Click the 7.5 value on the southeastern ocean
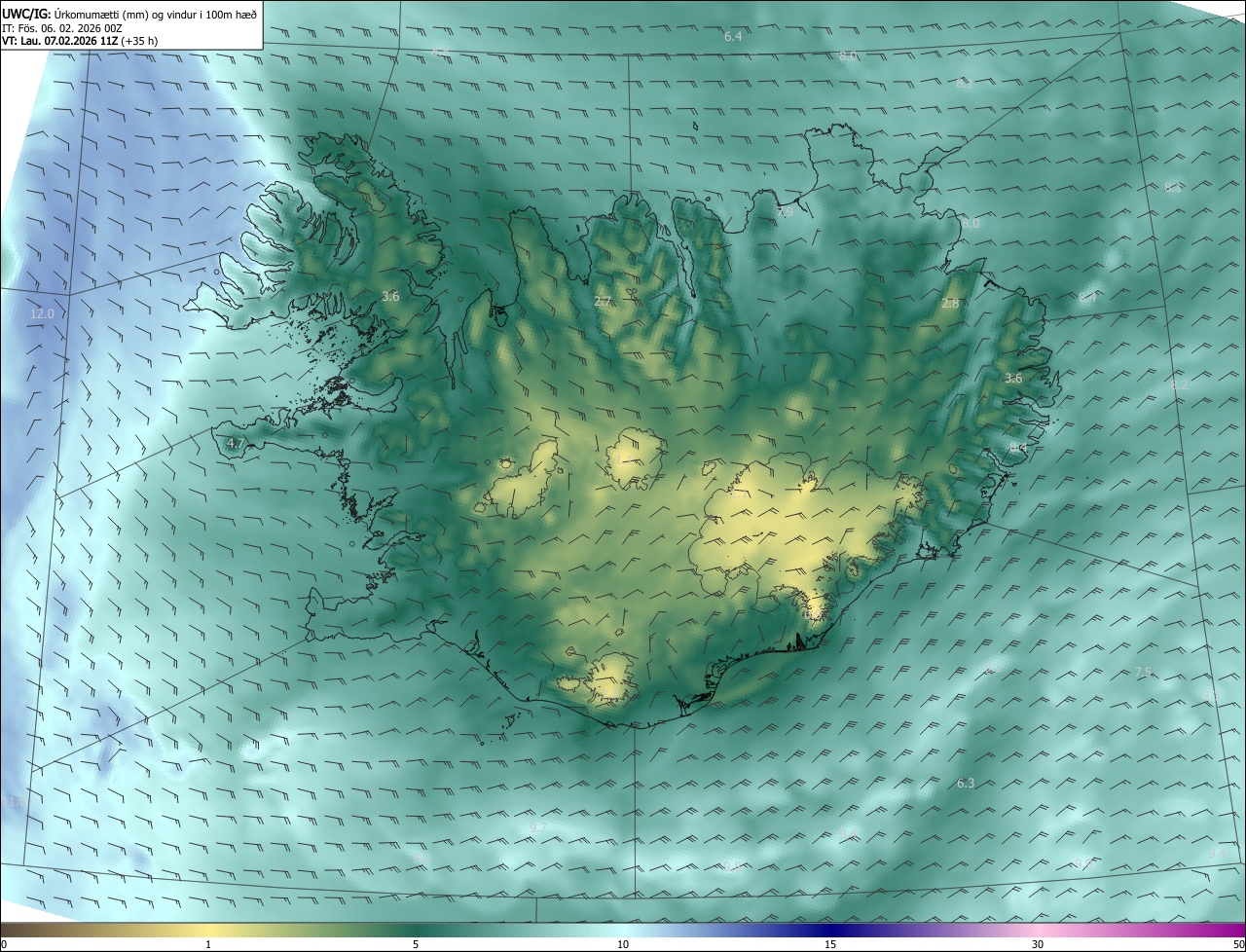 click(x=1143, y=672)
